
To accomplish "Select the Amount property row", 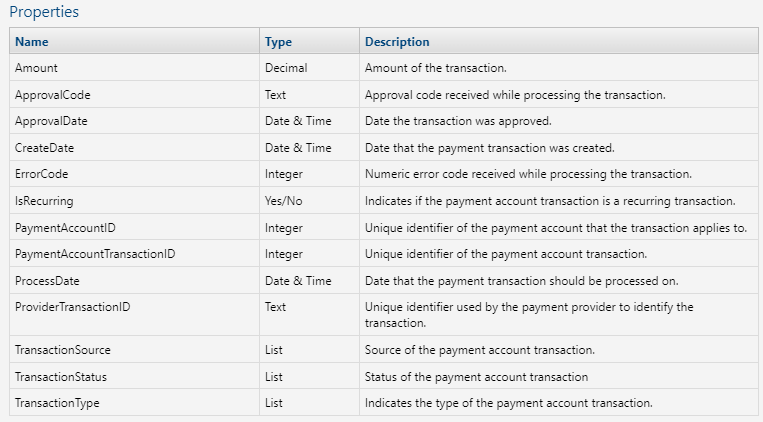I will tap(36, 68).
